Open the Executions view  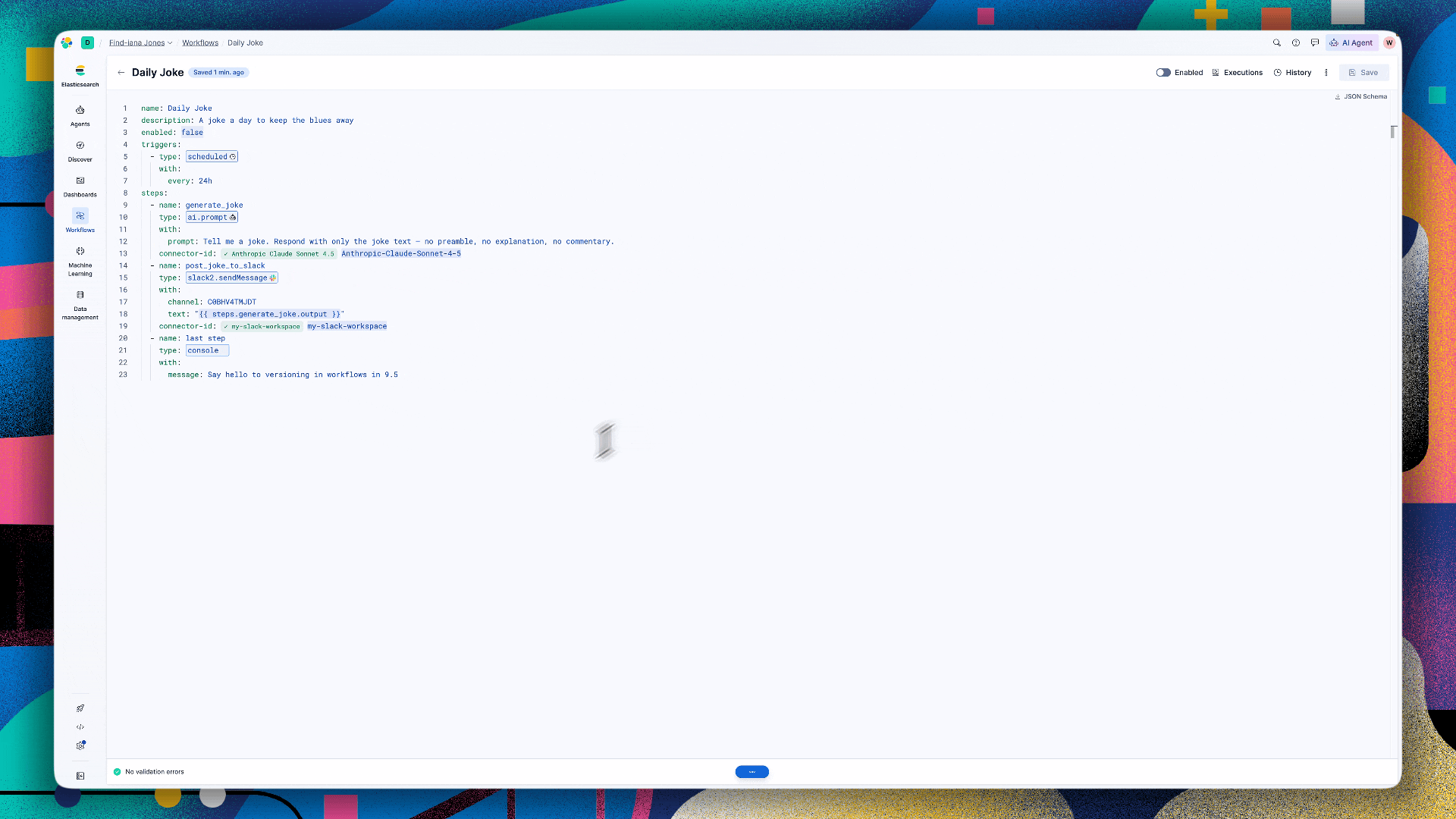1238,73
